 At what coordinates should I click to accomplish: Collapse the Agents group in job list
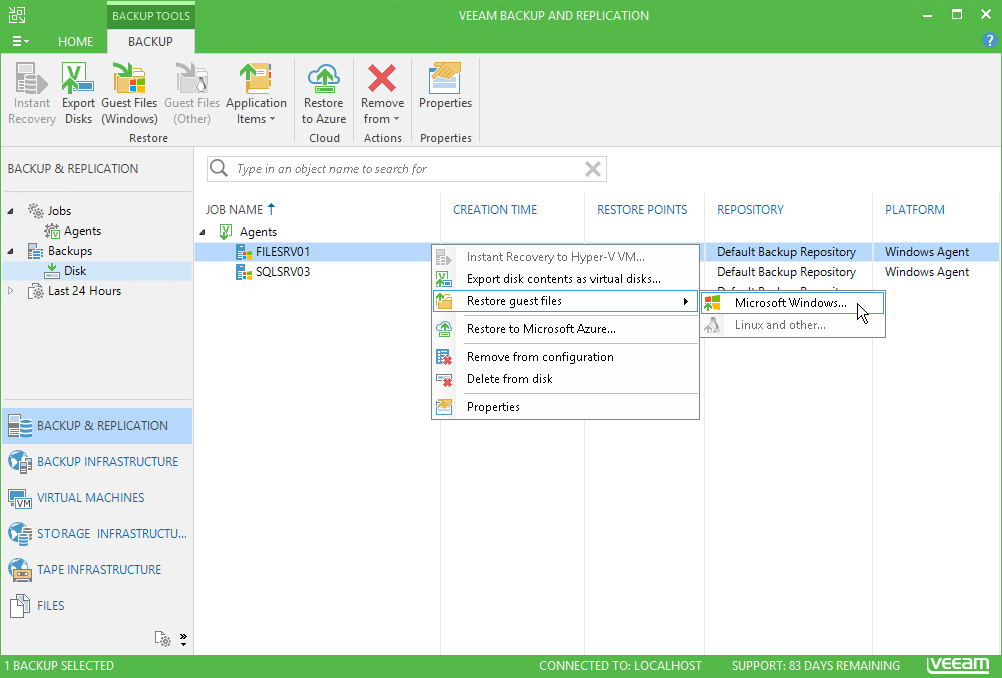pyautogui.click(x=203, y=232)
